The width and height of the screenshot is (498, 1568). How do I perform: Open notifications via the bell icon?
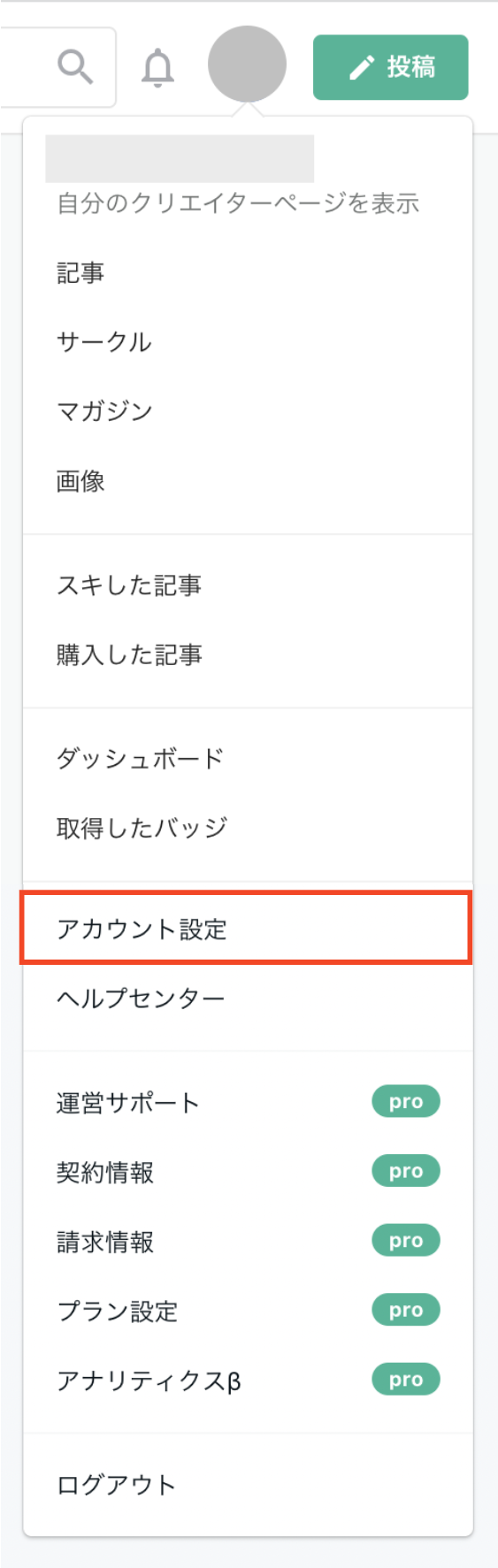click(x=158, y=67)
